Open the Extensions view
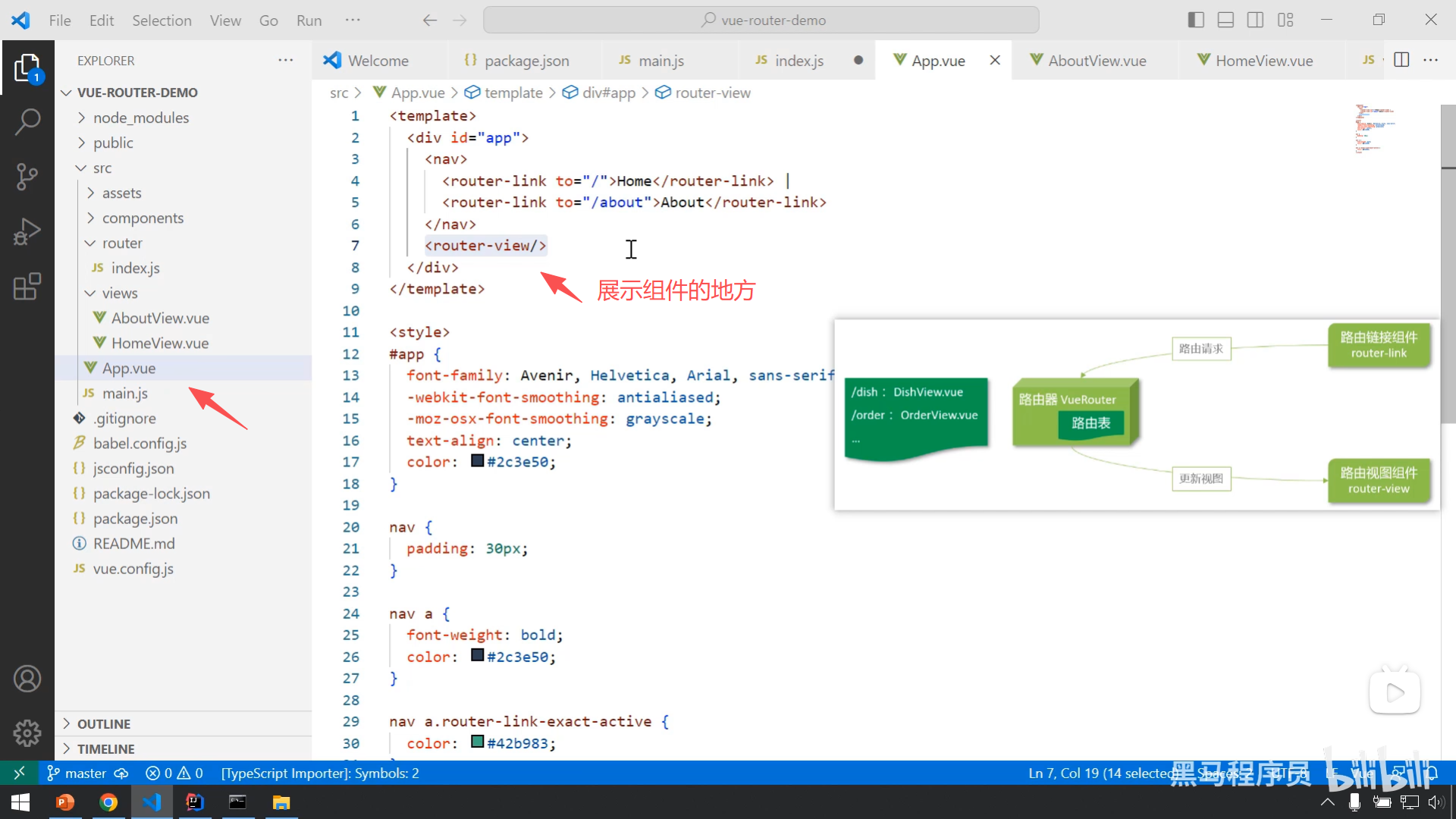This screenshot has width=1456, height=819. point(27,287)
